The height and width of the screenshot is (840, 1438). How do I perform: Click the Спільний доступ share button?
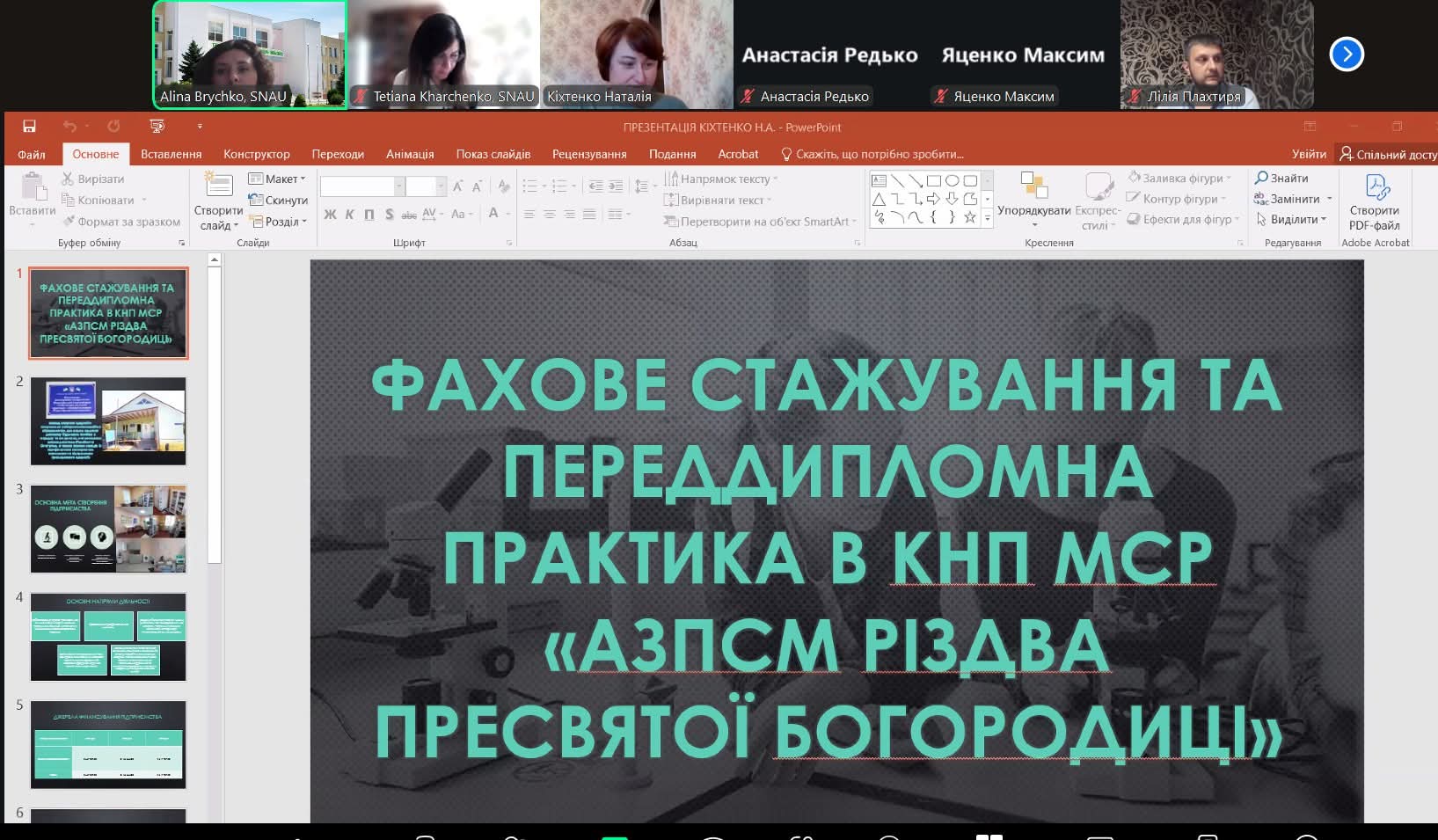[x=1389, y=154]
